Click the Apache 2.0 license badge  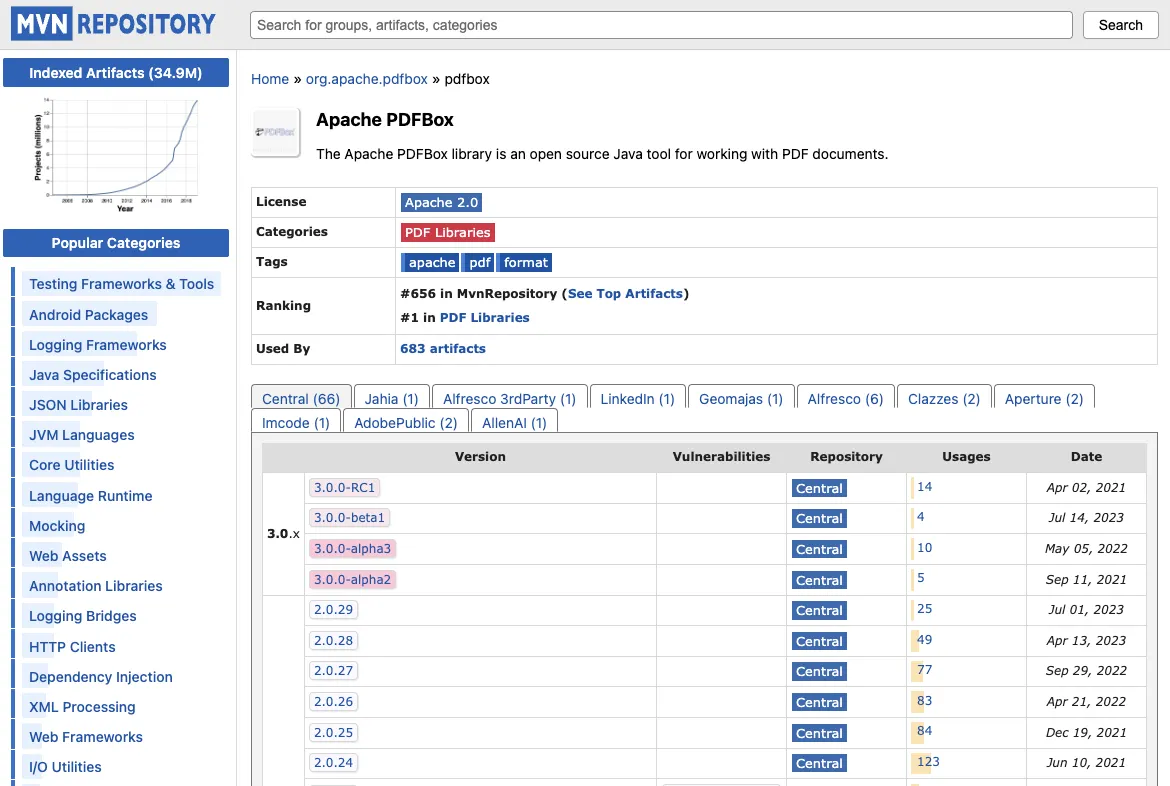[x=441, y=202]
